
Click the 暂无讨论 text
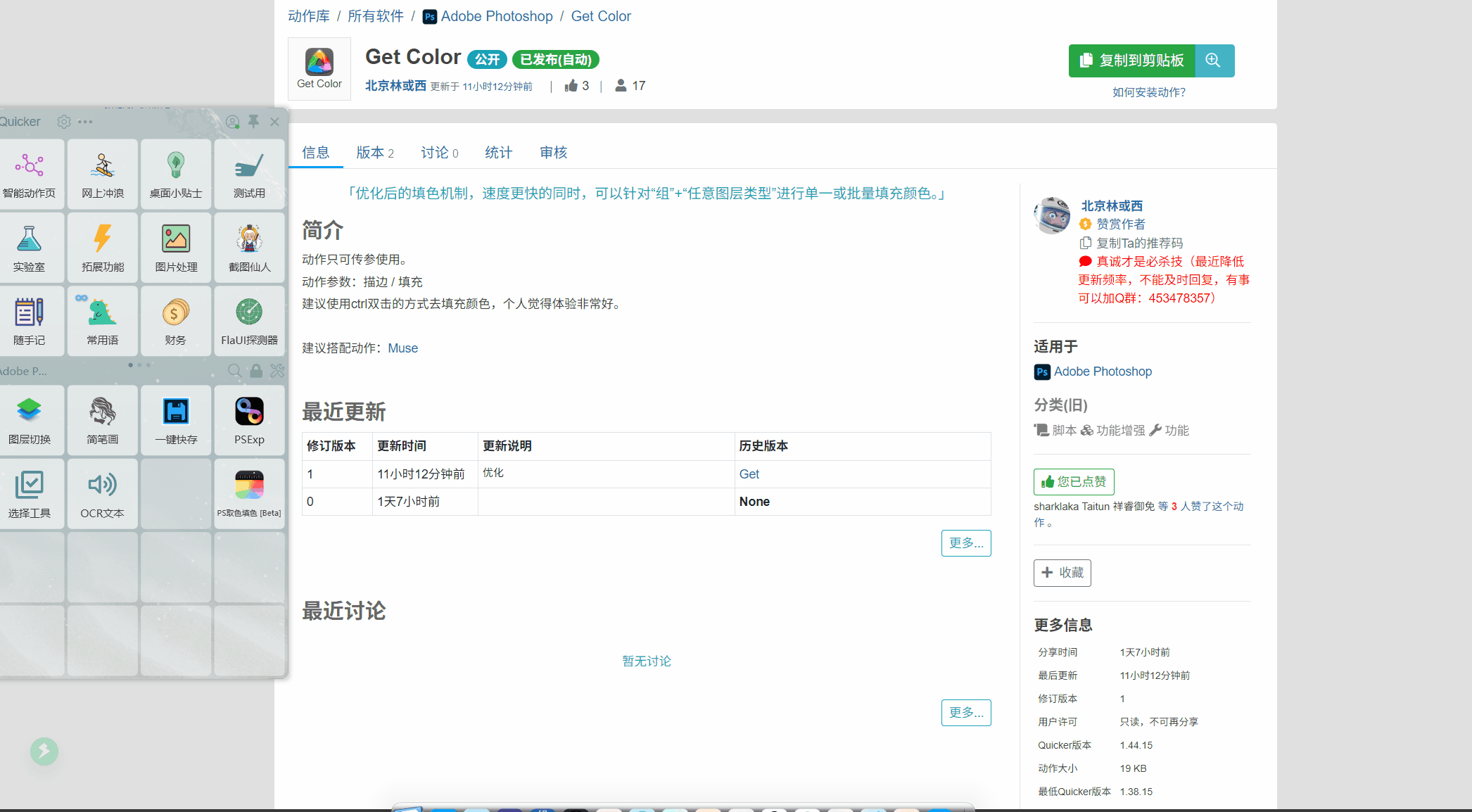tap(647, 661)
